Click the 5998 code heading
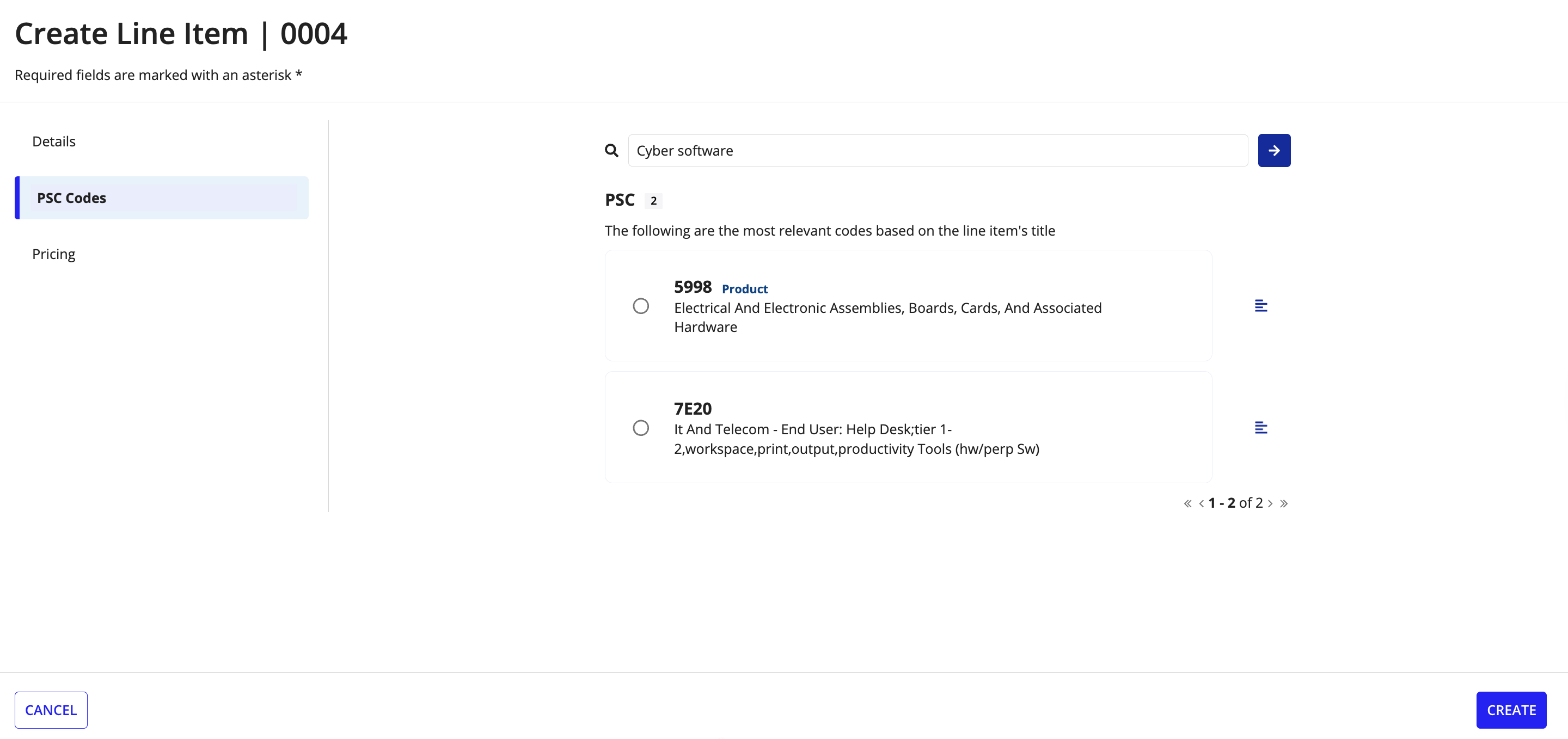Image resolution: width=1568 pixels, height=739 pixels. point(693,286)
